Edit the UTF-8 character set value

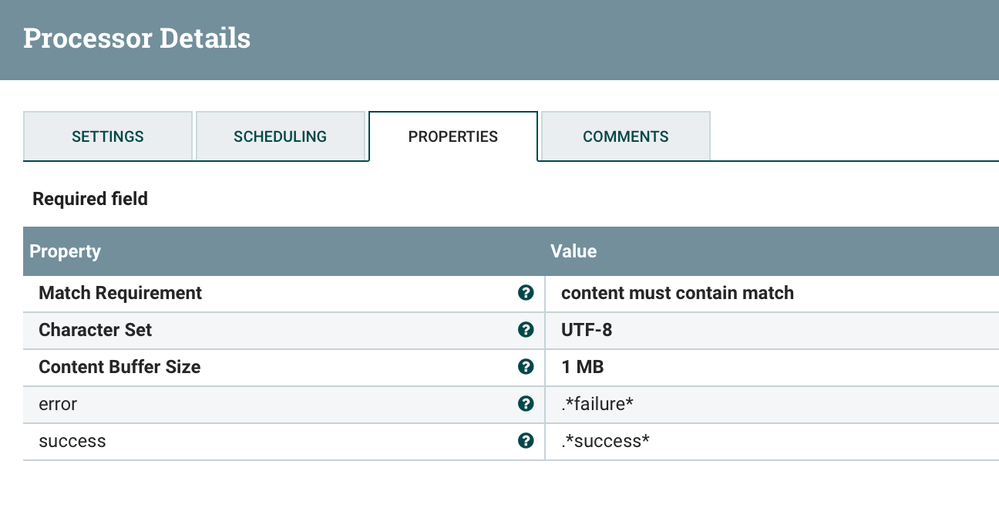(x=587, y=330)
